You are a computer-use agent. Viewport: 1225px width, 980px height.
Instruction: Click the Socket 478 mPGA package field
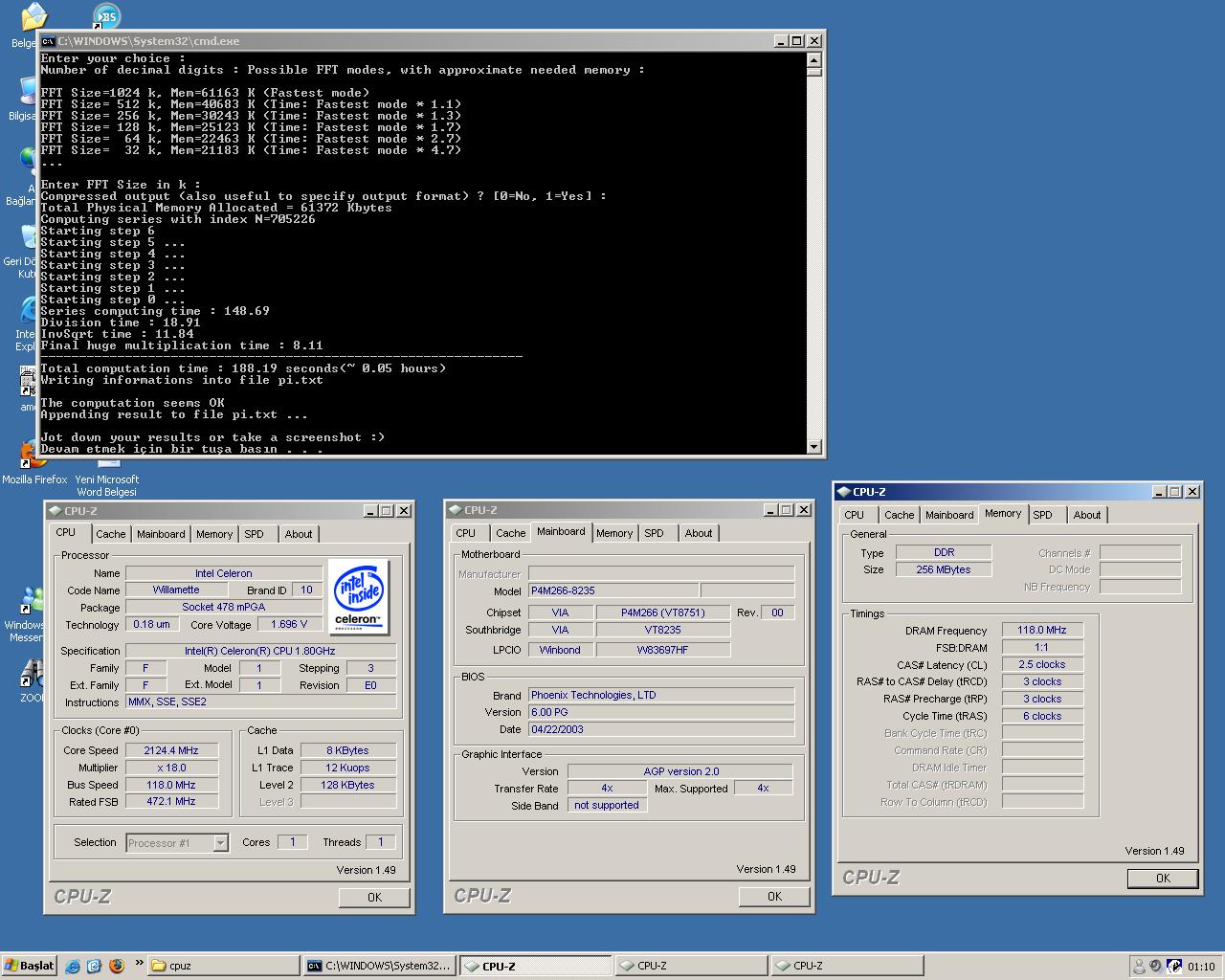coord(224,607)
